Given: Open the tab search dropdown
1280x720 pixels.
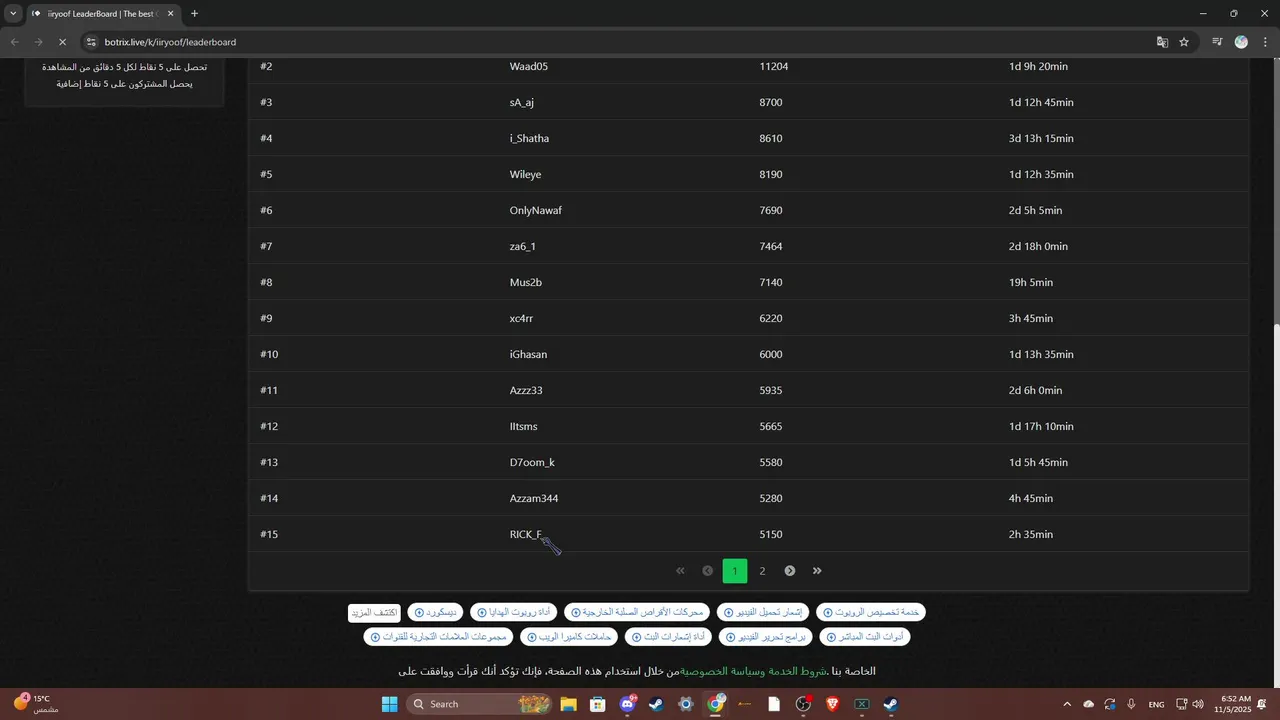Looking at the screenshot, I should click(x=13, y=14).
